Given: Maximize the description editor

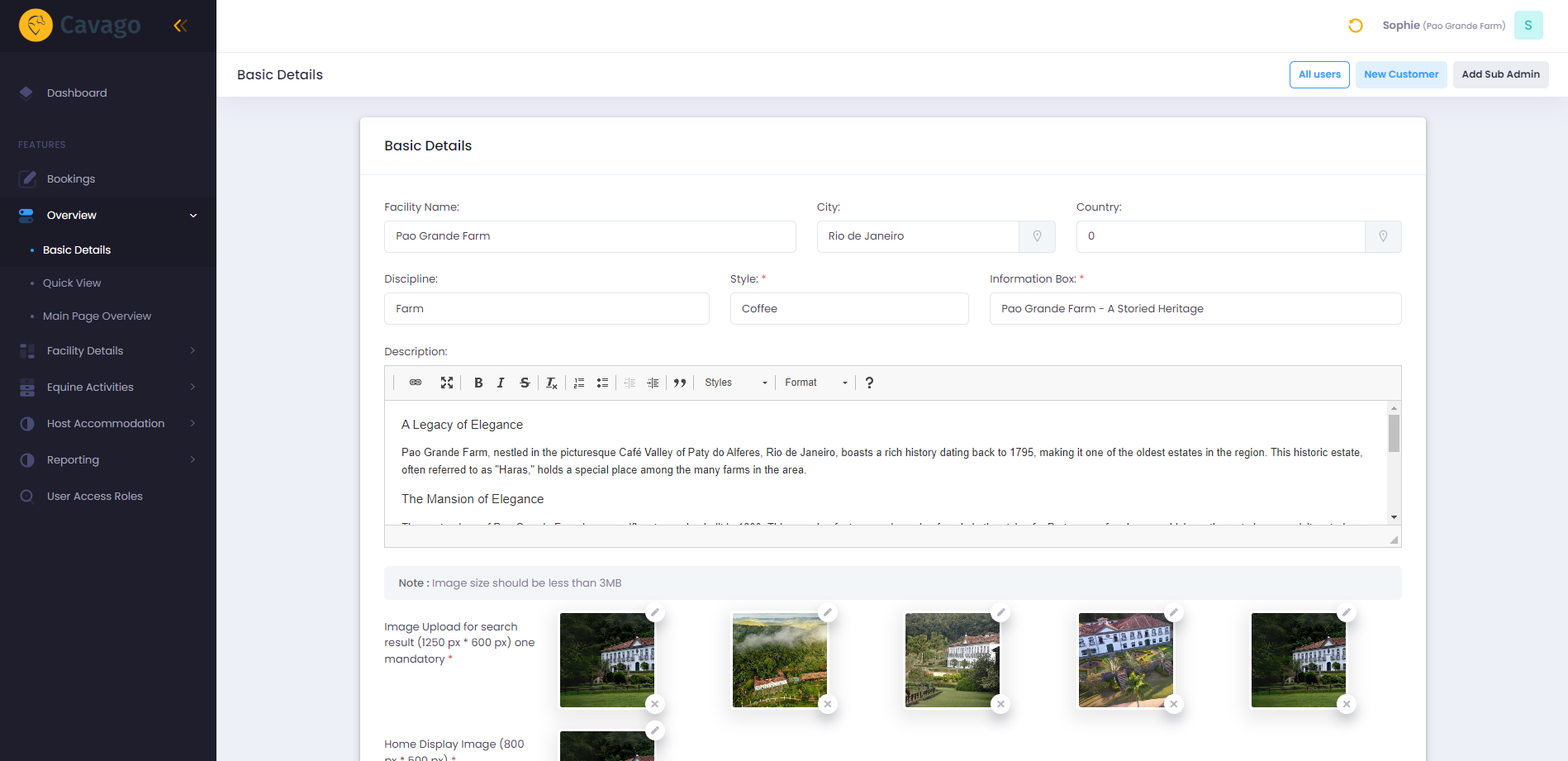Looking at the screenshot, I should [447, 383].
